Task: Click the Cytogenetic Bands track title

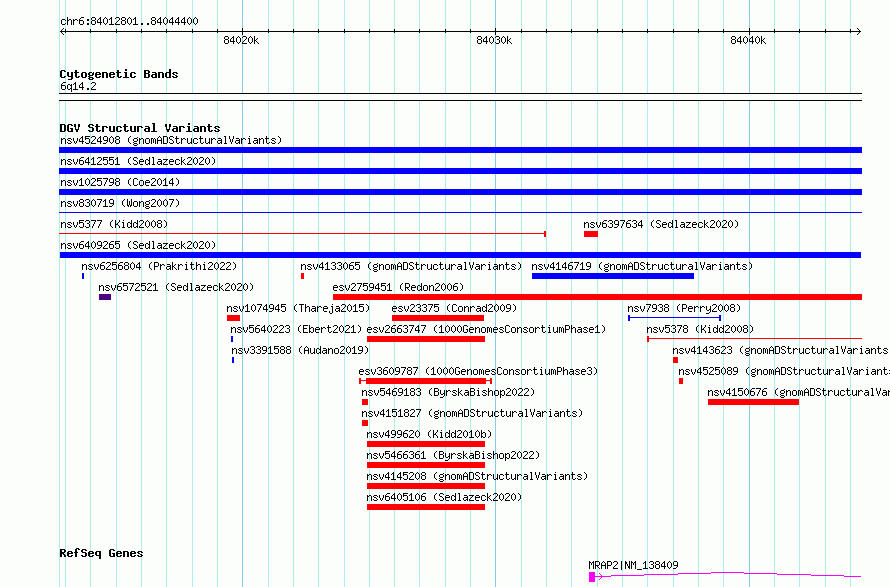Action: pyautogui.click(x=119, y=74)
